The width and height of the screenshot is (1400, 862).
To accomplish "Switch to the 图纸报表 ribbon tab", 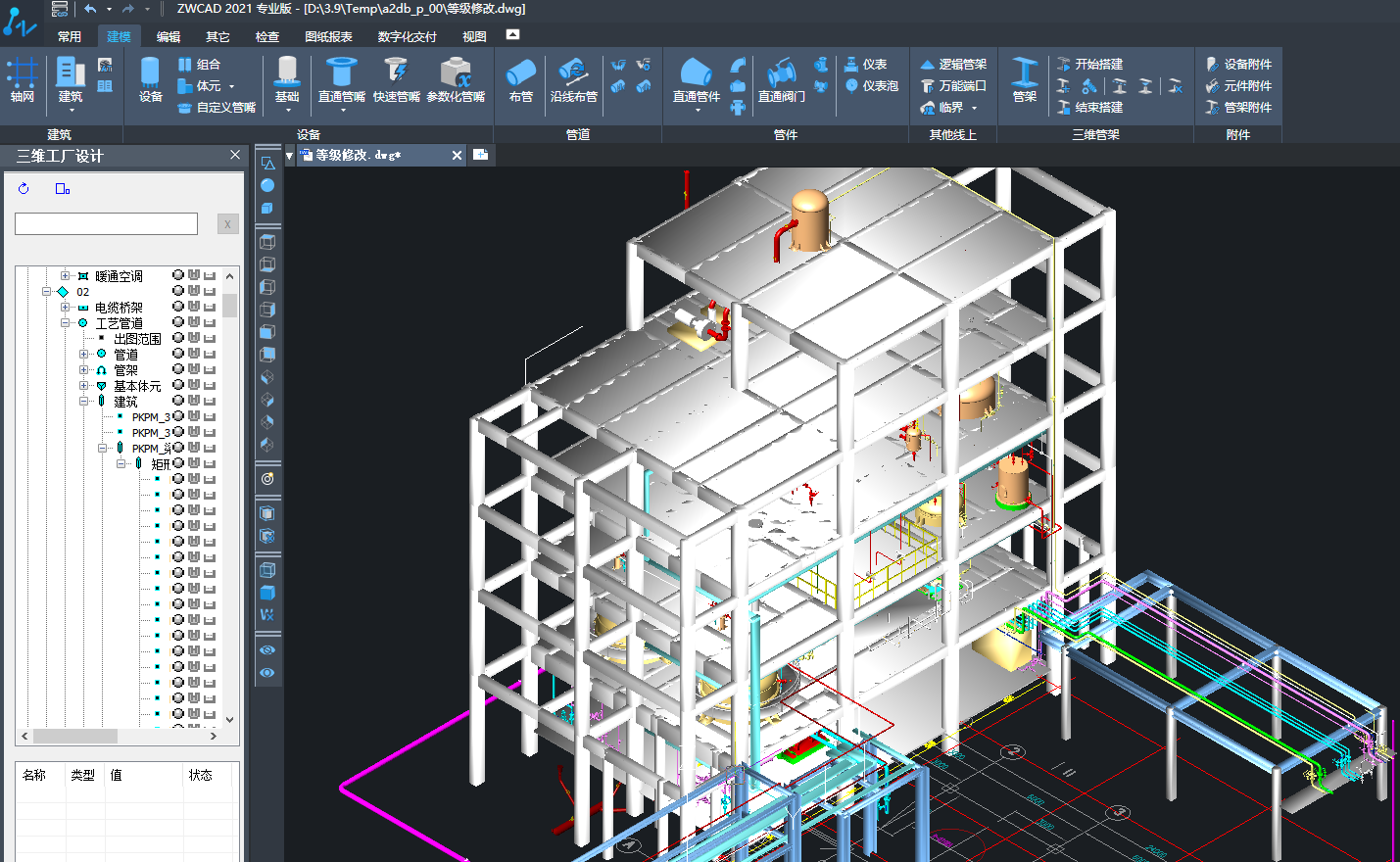I will 328,37.
